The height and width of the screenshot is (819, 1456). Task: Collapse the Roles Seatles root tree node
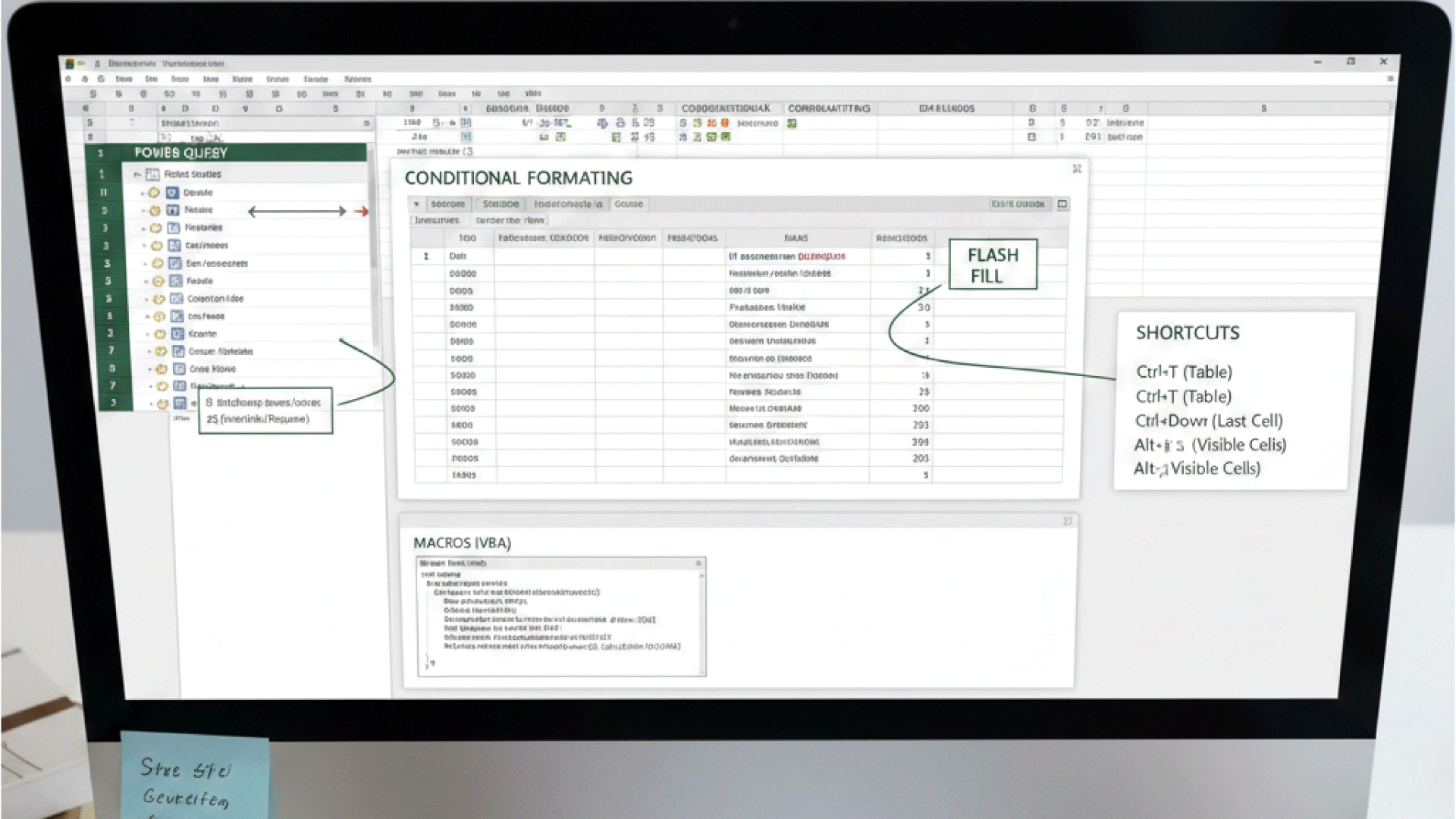(x=137, y=174)
